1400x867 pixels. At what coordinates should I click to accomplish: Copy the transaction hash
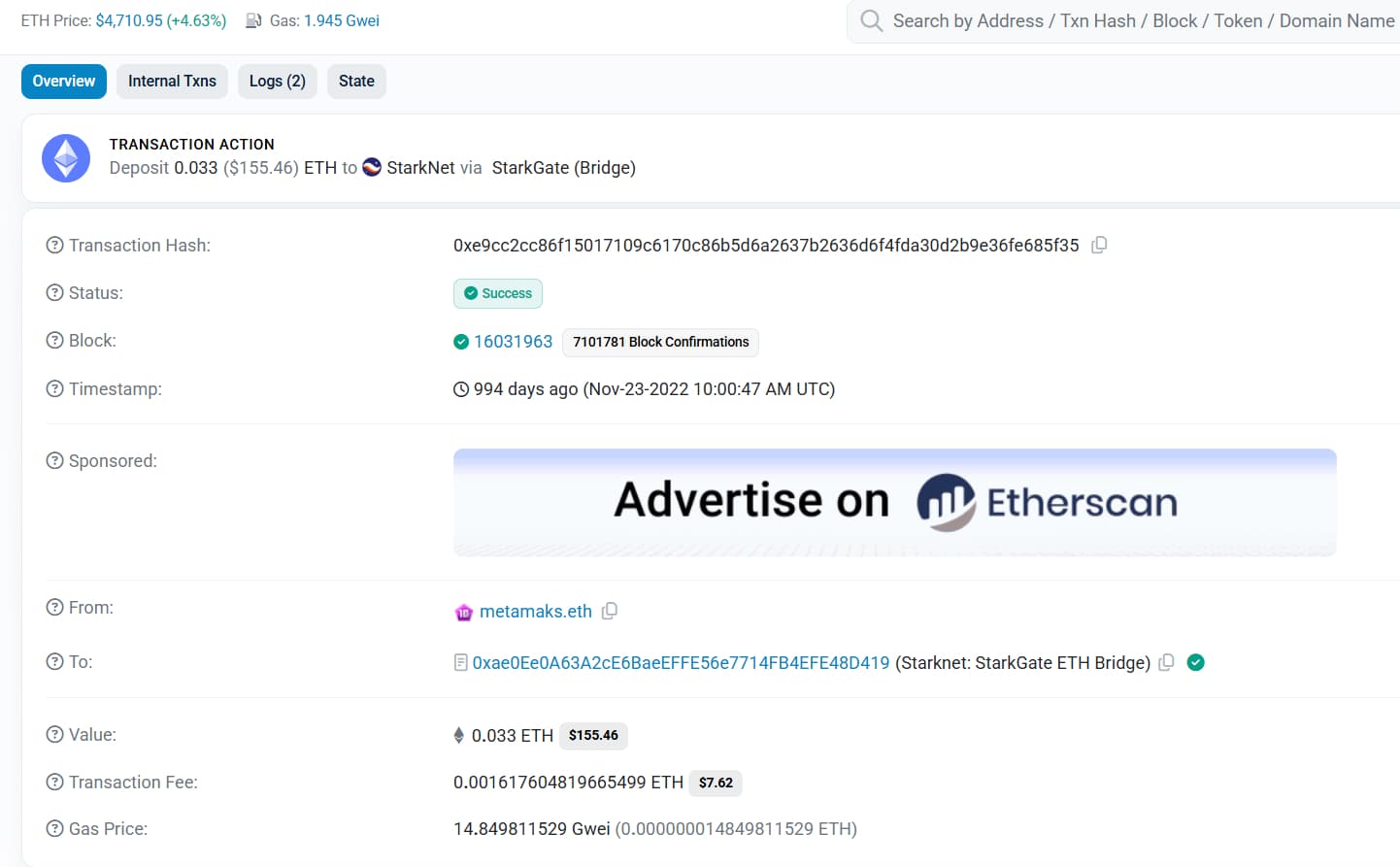point(1098,245)
